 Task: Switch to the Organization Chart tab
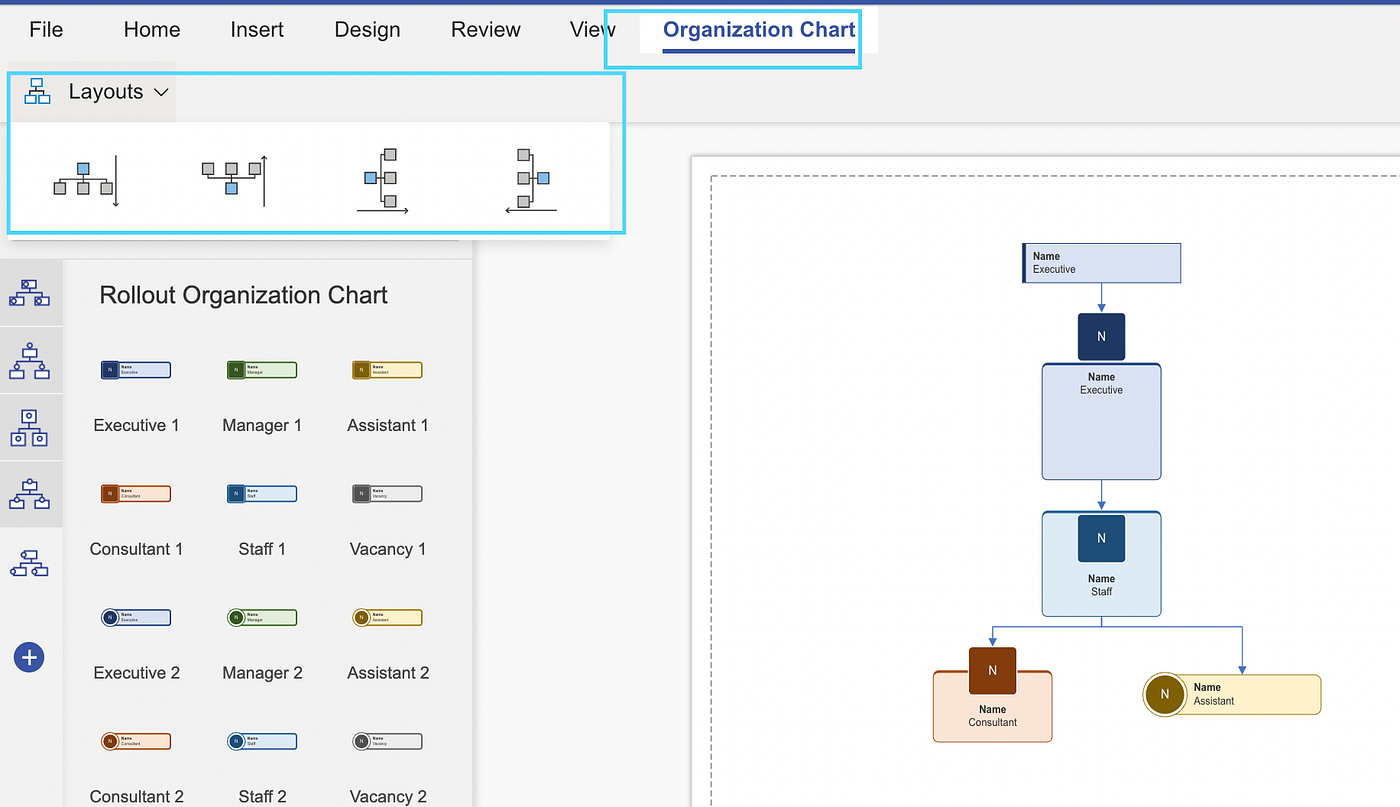click(758, 30)
